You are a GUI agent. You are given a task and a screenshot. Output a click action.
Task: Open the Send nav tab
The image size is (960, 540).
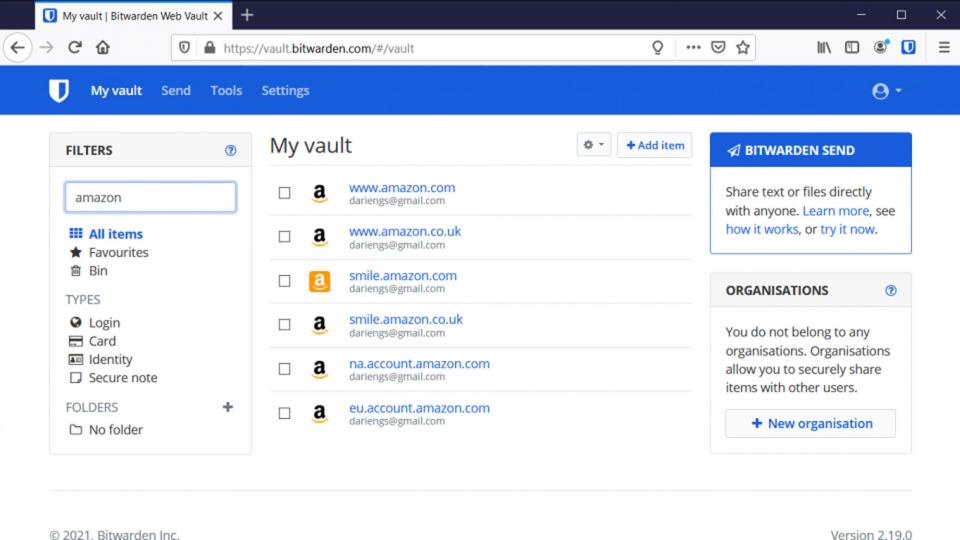[x=176, y=91]
